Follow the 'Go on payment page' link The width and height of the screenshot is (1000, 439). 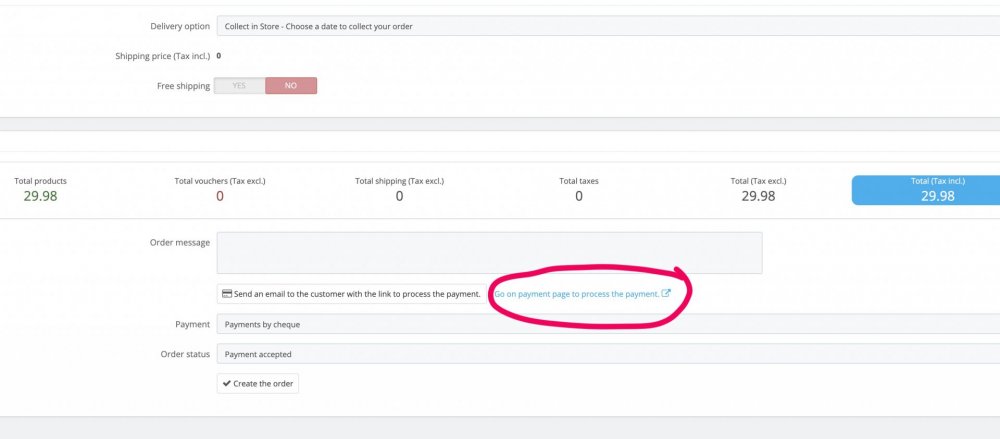pyautogui.click(x=576, y=294)
